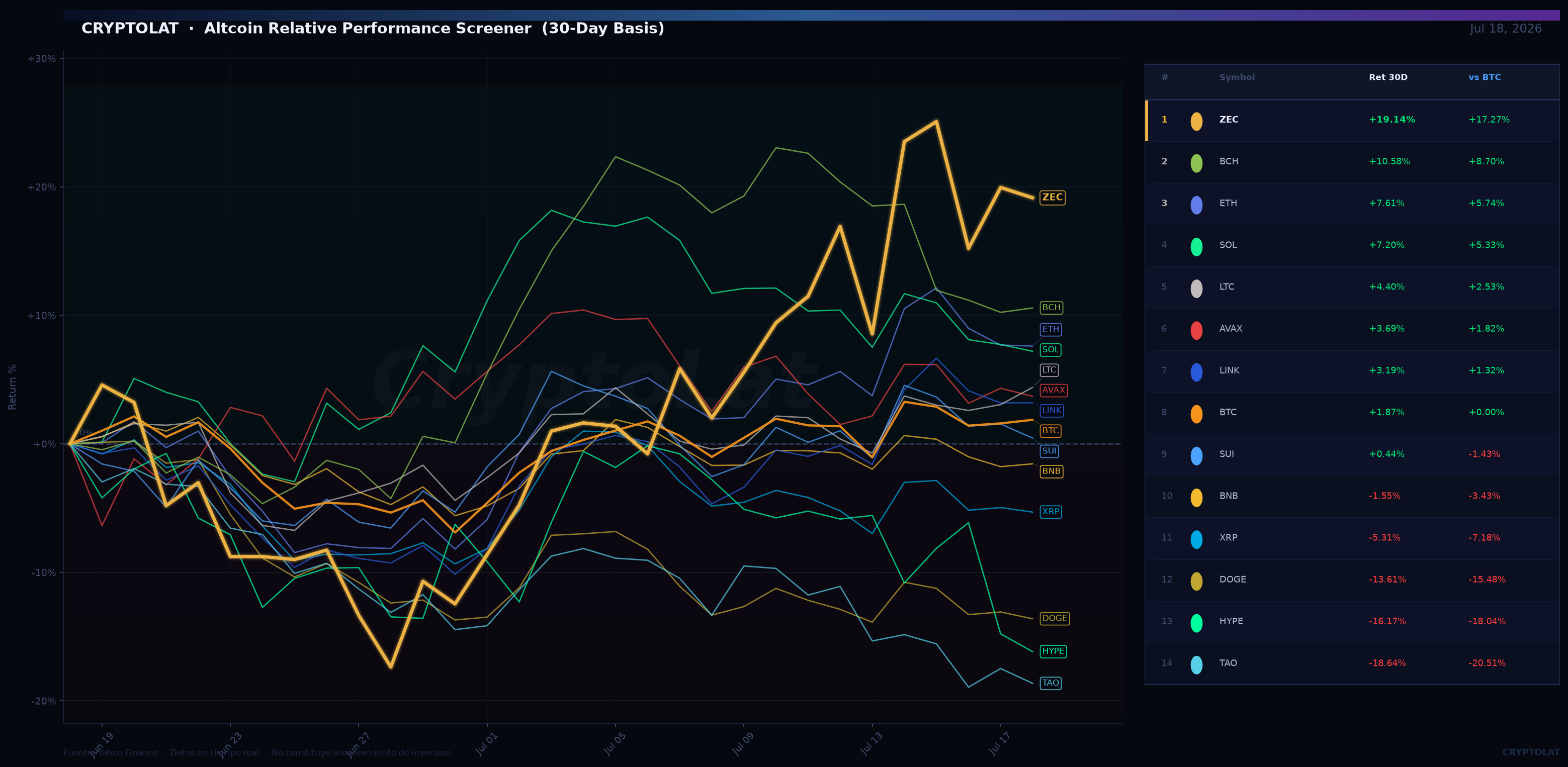The height and width of the screenshot is (767, 1568).
Task: Select BTC's +0.00% vs BTC value
Action: [1486, 412]
